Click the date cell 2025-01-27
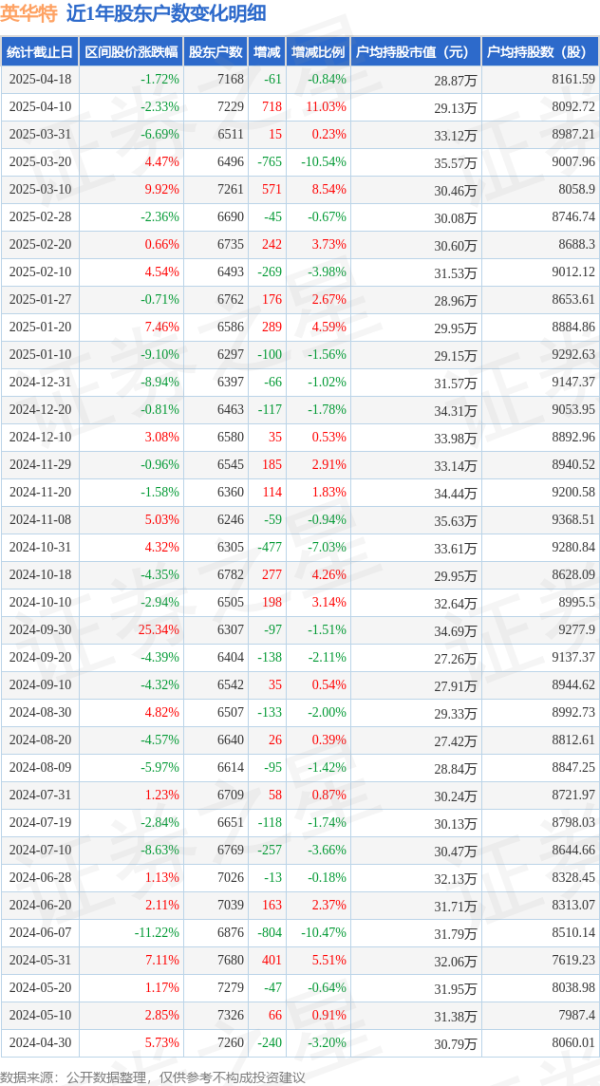 [x=41, y=300]
